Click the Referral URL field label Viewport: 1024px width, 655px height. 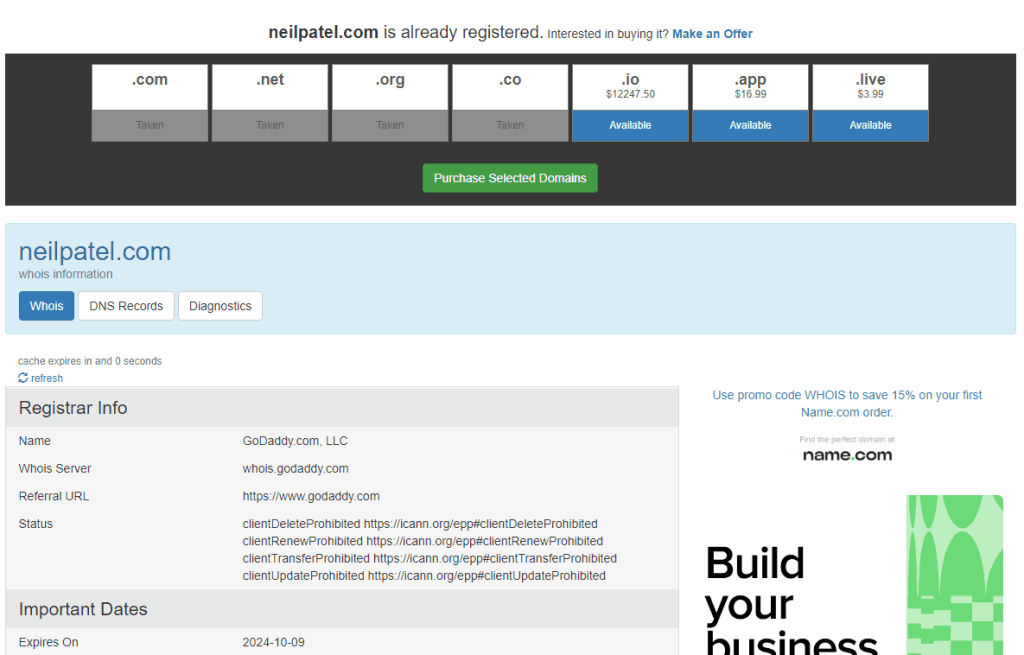pyautogui.click(x=54, y=496)
